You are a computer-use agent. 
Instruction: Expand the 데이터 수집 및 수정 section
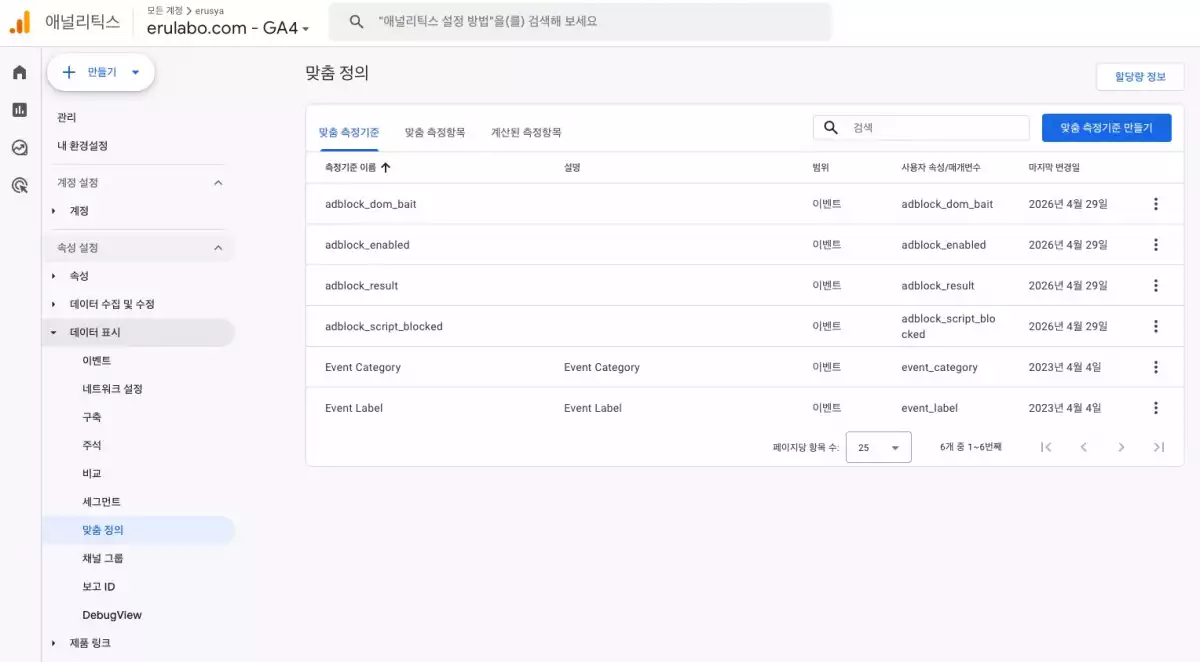(54, 304)
